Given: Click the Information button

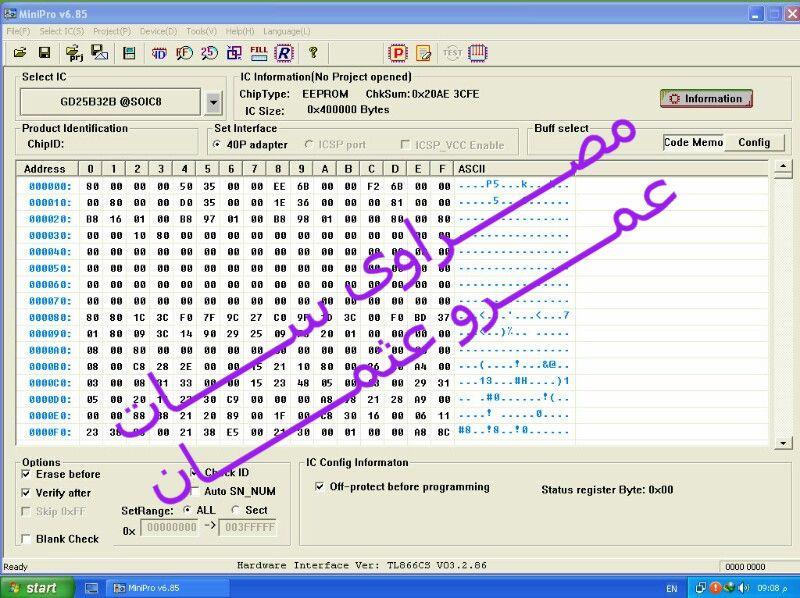Looking at the screenshot, I should tap(706, 98).
